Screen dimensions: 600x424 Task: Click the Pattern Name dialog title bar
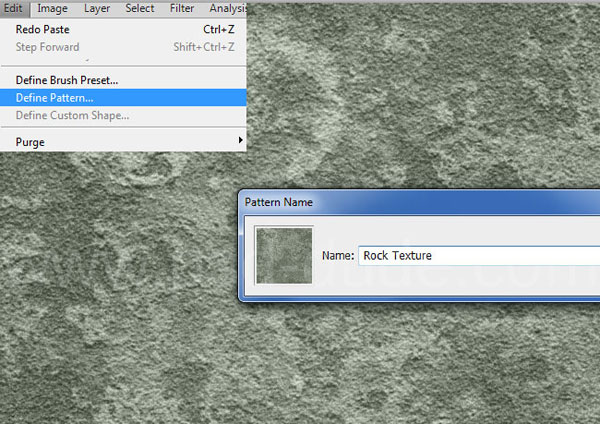coord(420,202)
